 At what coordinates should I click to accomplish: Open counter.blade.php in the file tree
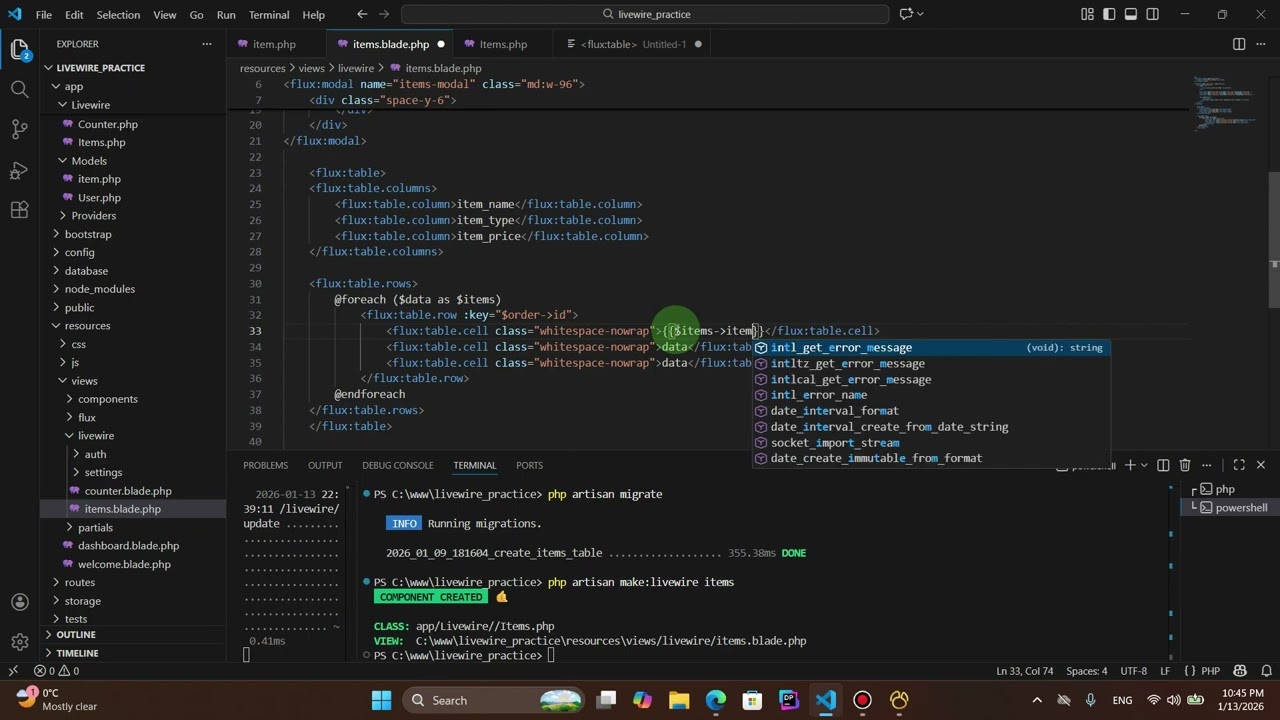[128, 491]
